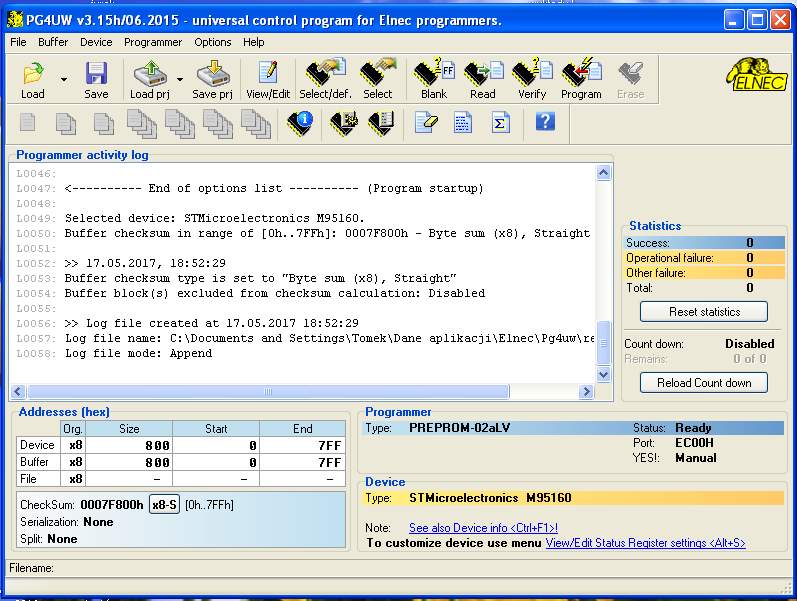Open the Buffer menu
This screenshot has height=601, width=797.
tap(53, 42)
